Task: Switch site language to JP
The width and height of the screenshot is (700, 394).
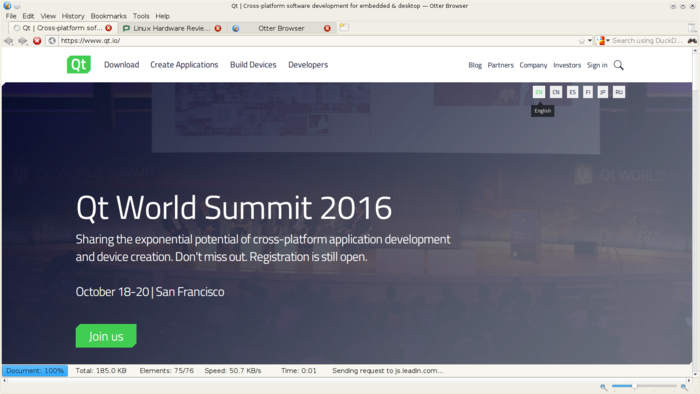Action: click(x=603, y=92)
